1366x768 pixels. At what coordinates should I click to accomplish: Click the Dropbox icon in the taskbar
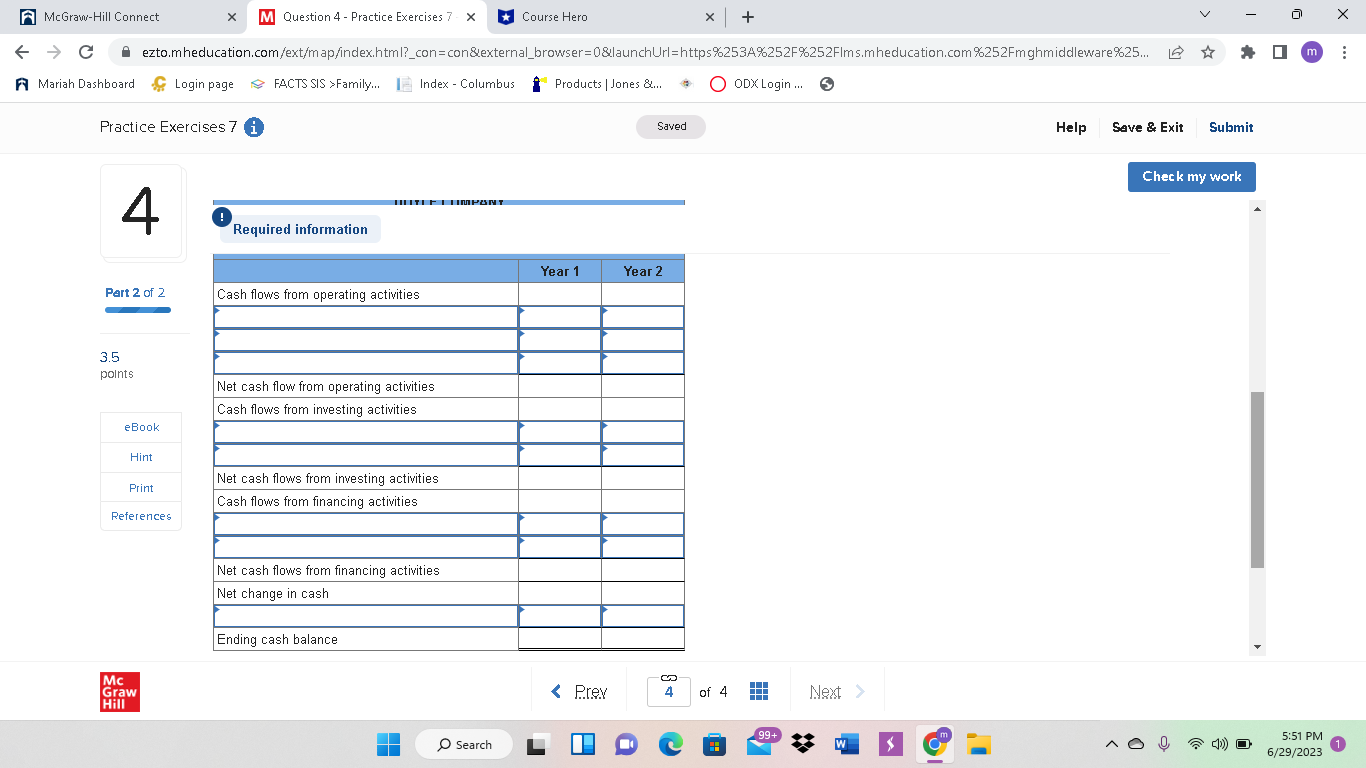pos(802,744)
